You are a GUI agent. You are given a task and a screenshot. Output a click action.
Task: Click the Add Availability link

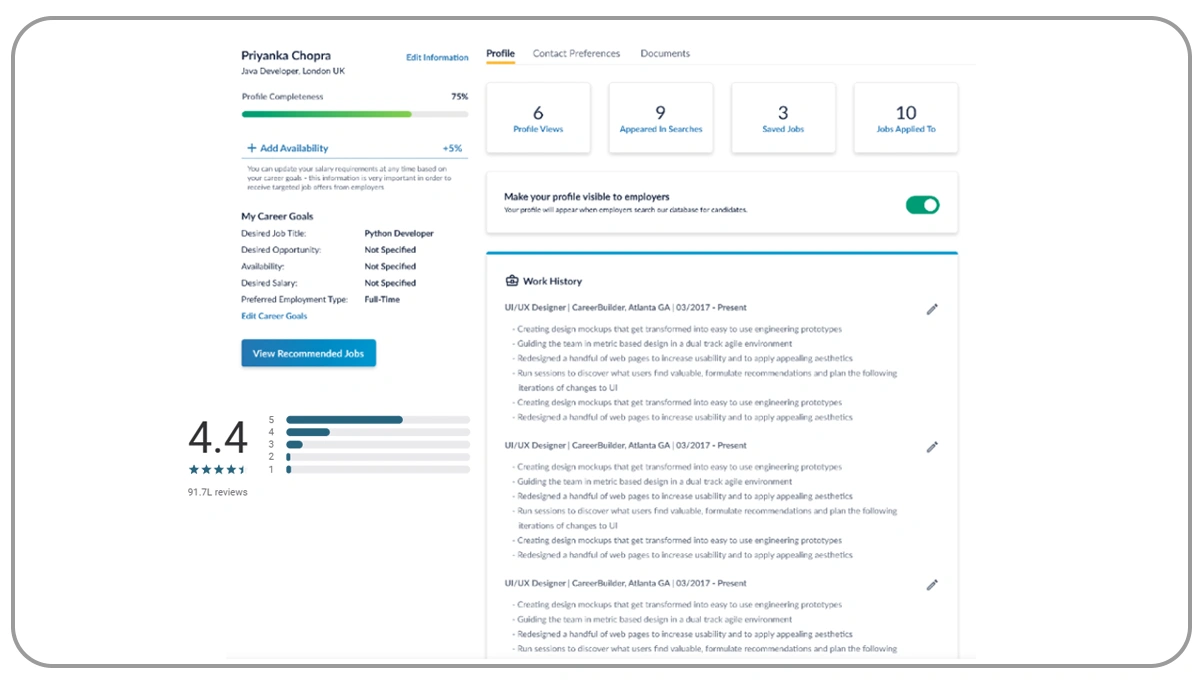294,148
